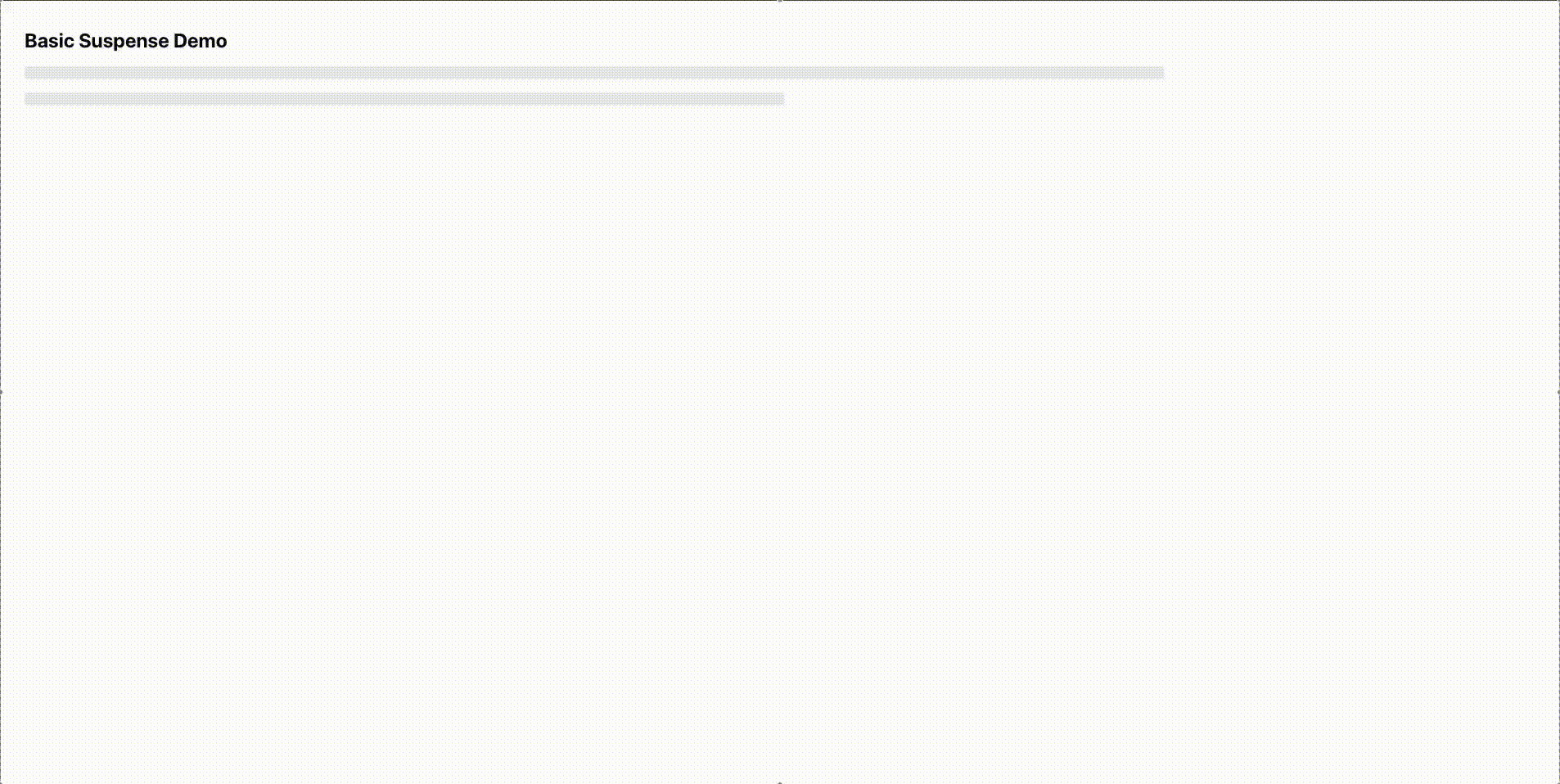Click the blank content area below the skeletons
Screen dimensions: 1560x784
pos(780,442)
